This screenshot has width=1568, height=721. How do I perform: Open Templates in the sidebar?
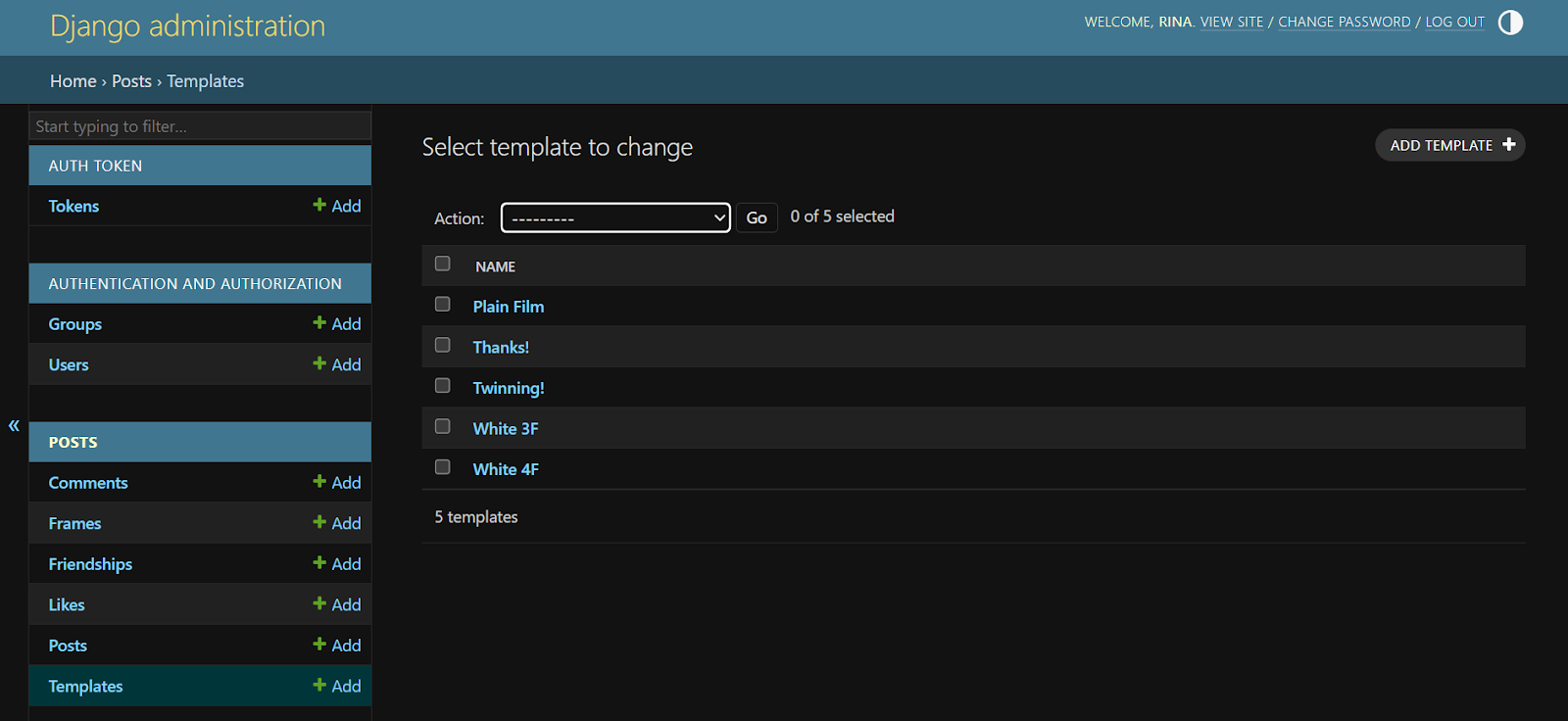point(86,686)
